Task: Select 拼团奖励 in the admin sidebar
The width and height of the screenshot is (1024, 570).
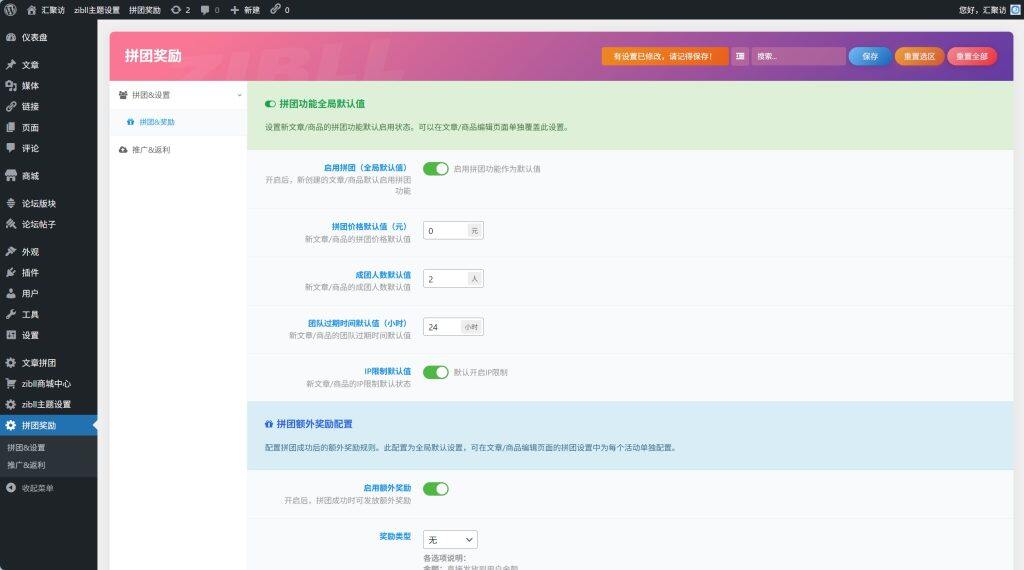Action: [48, 425]
